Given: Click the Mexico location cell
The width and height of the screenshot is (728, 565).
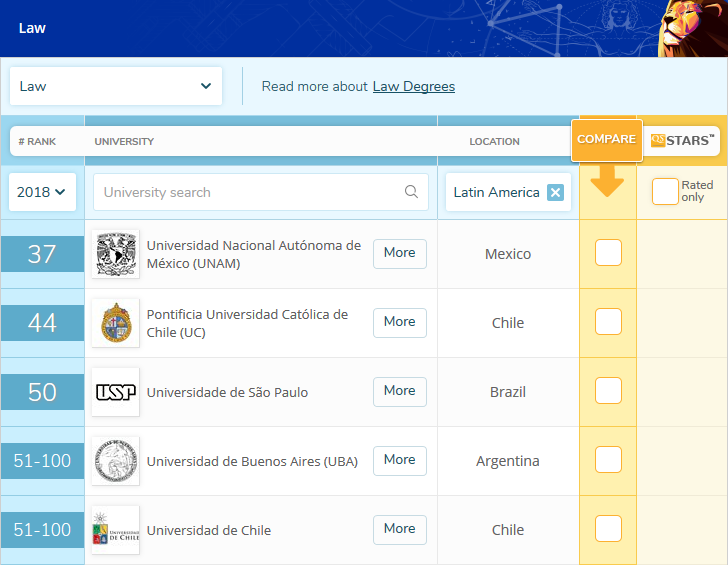Looking at the screenshot, I should pyautogui.click(x=508, y=254).
